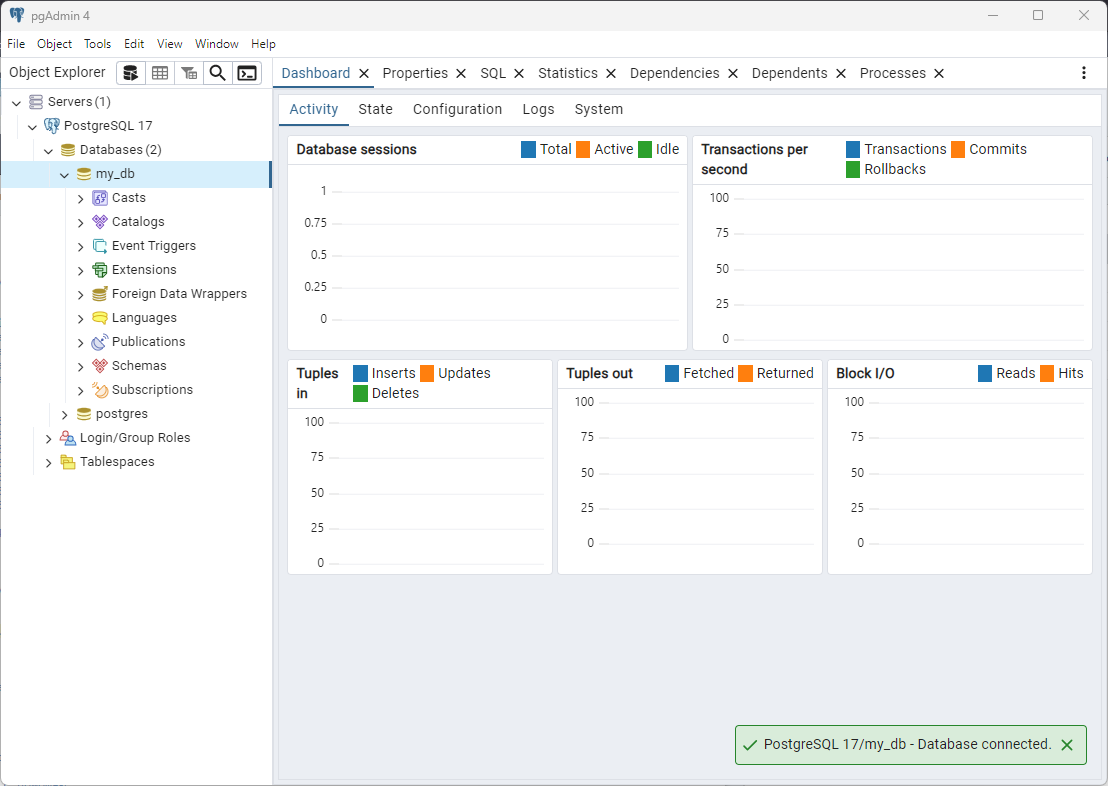Close the Dependencies tab
The image size is (1108, 786).
pyautogui.click(x=733, y=74)
